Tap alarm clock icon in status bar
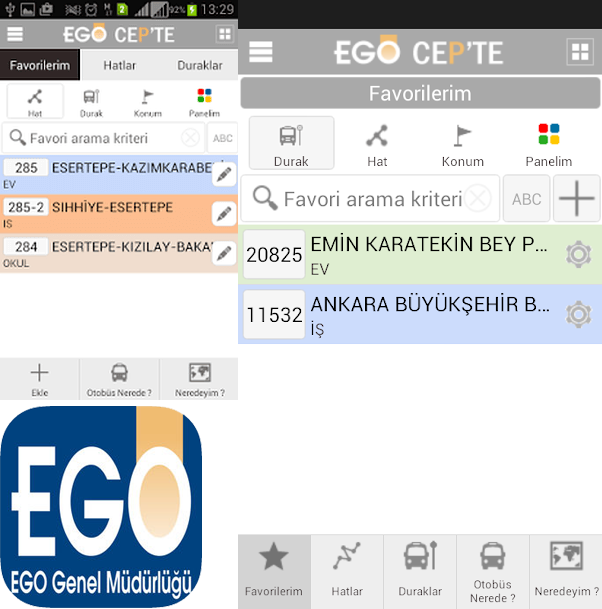Viewport: 602px width, 609px height. click(91, 9)
